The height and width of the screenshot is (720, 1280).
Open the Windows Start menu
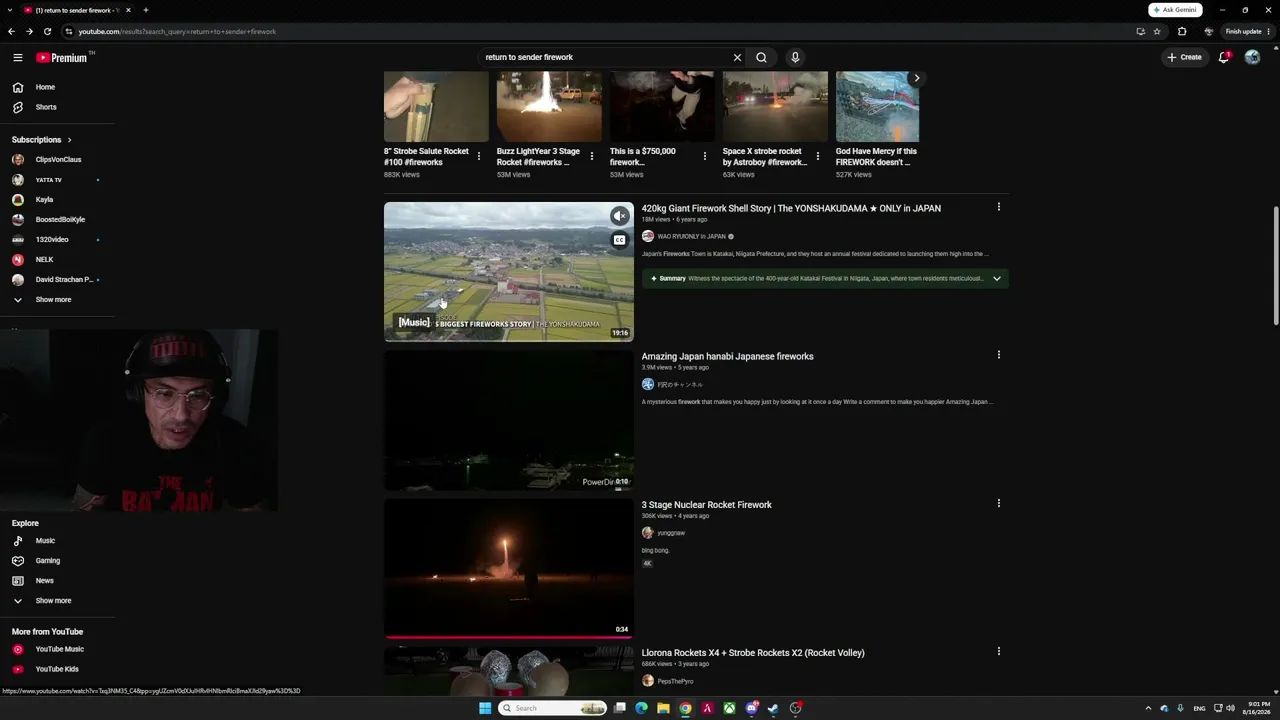click(x=485, y=708)
